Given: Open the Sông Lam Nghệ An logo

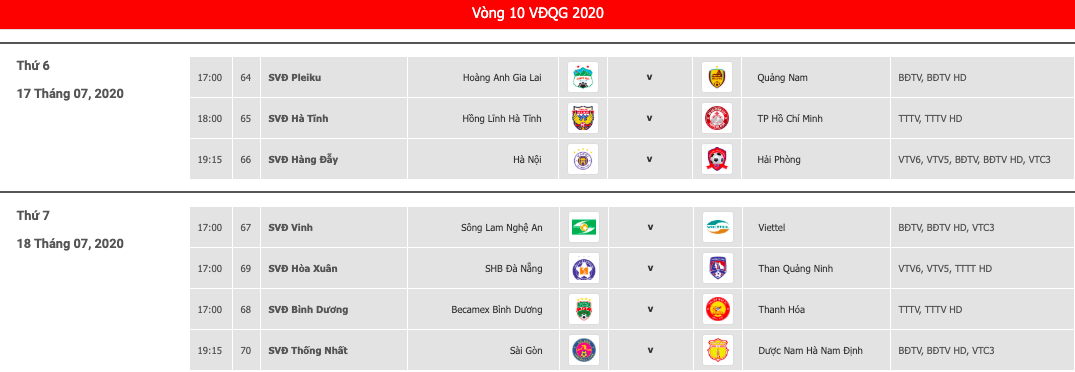Looking at the screenshot, I should [x=583, y=227].
